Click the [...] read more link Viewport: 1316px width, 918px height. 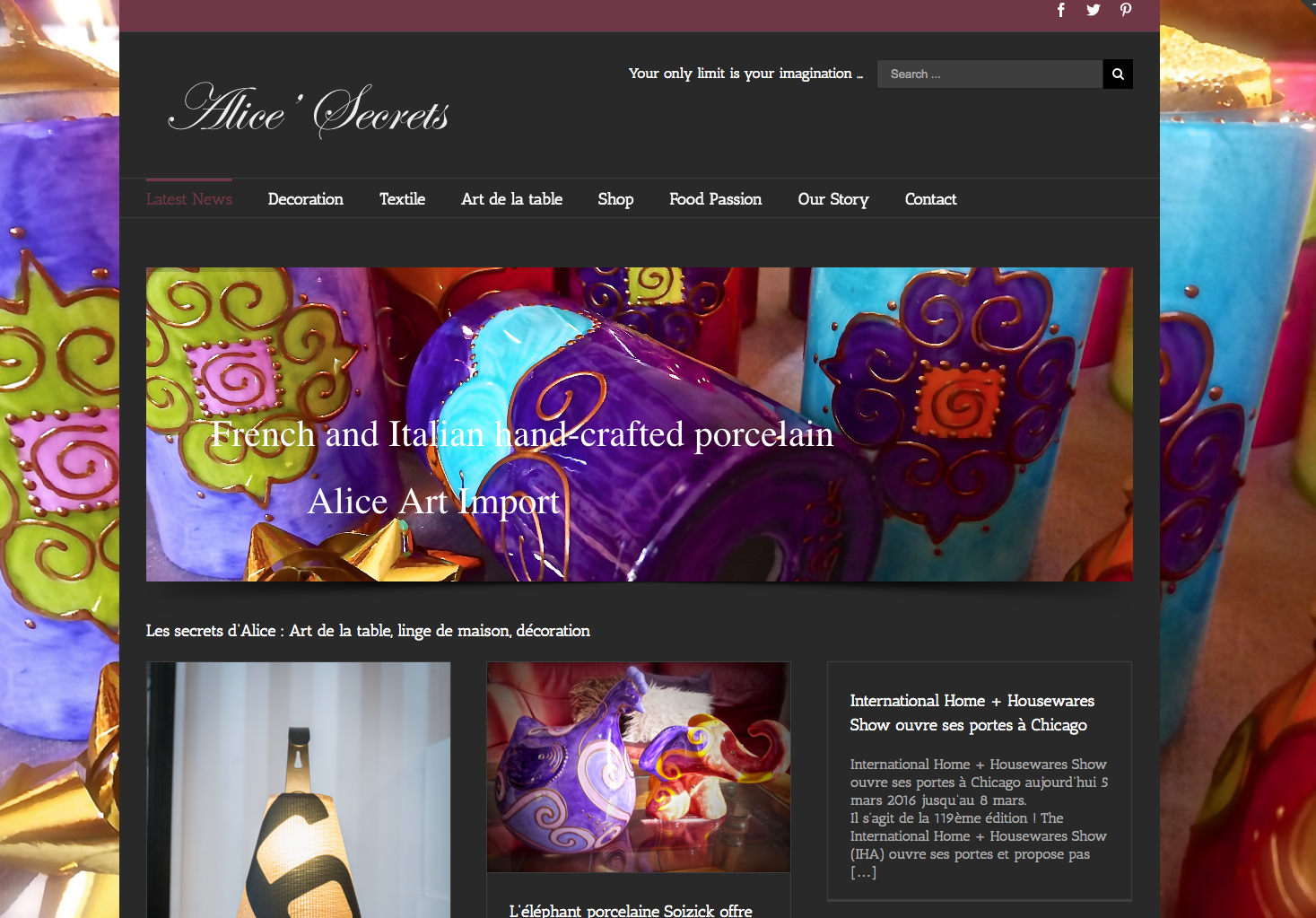click(x=863, y=872)
